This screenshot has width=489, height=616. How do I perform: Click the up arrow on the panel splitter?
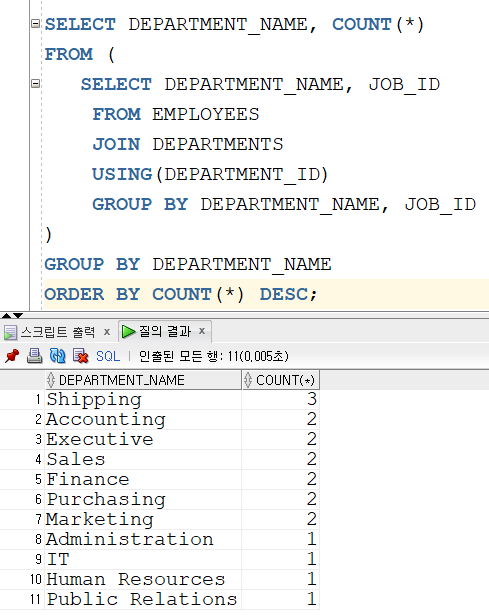(x=6, y=315)
